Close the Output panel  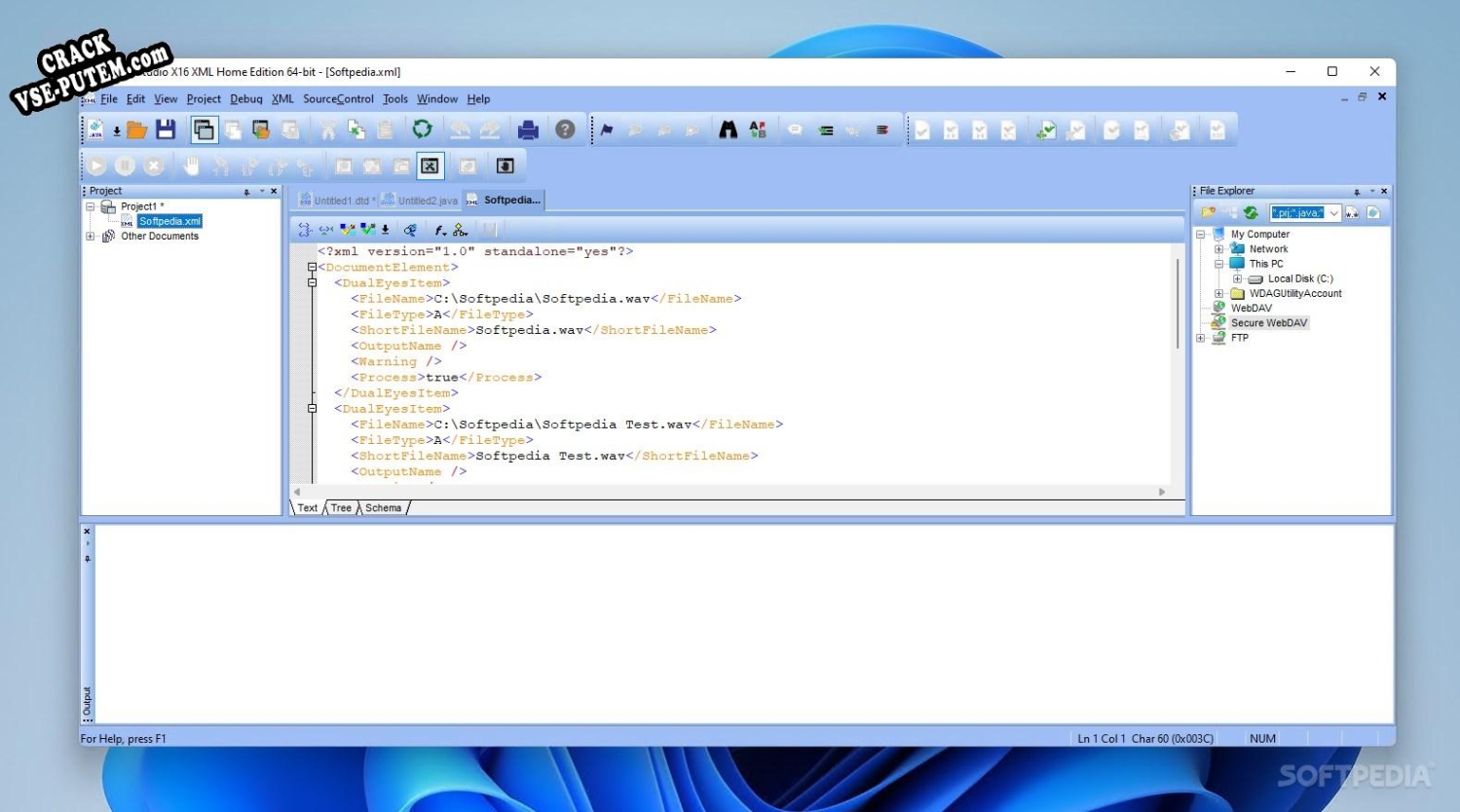click(87, 532)
